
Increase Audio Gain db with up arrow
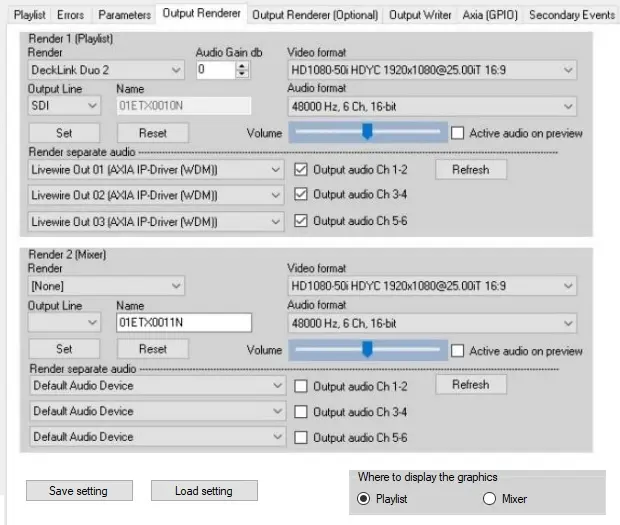point(241,65)
